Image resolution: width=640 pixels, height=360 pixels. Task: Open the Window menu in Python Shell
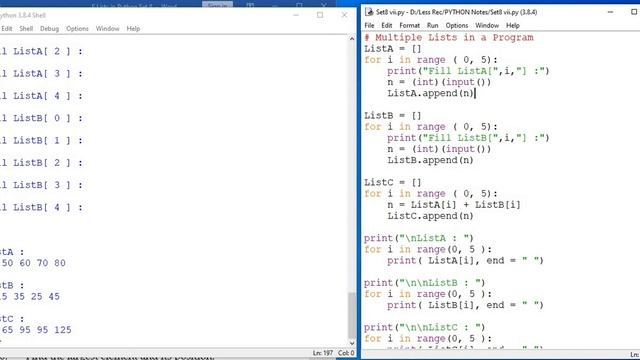(107, 29)
